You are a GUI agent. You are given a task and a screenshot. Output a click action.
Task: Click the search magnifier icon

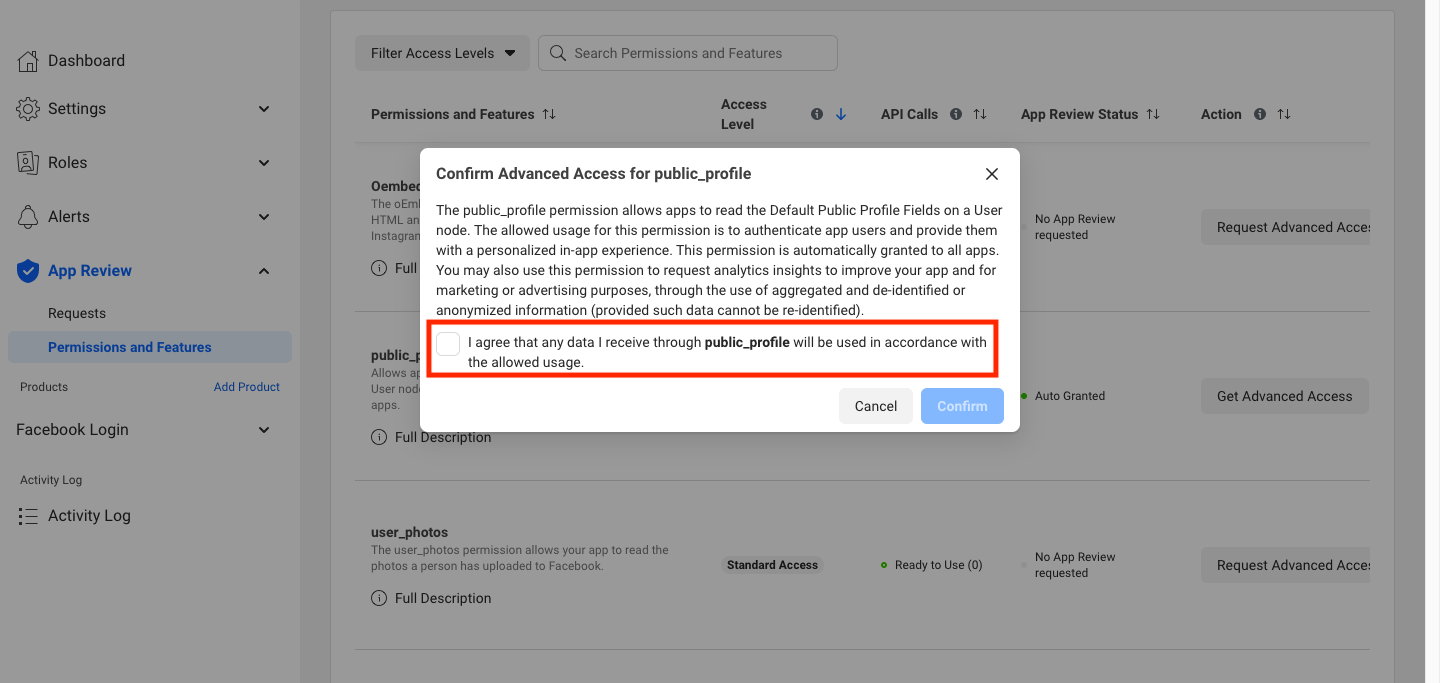click(x=557, y=53)
